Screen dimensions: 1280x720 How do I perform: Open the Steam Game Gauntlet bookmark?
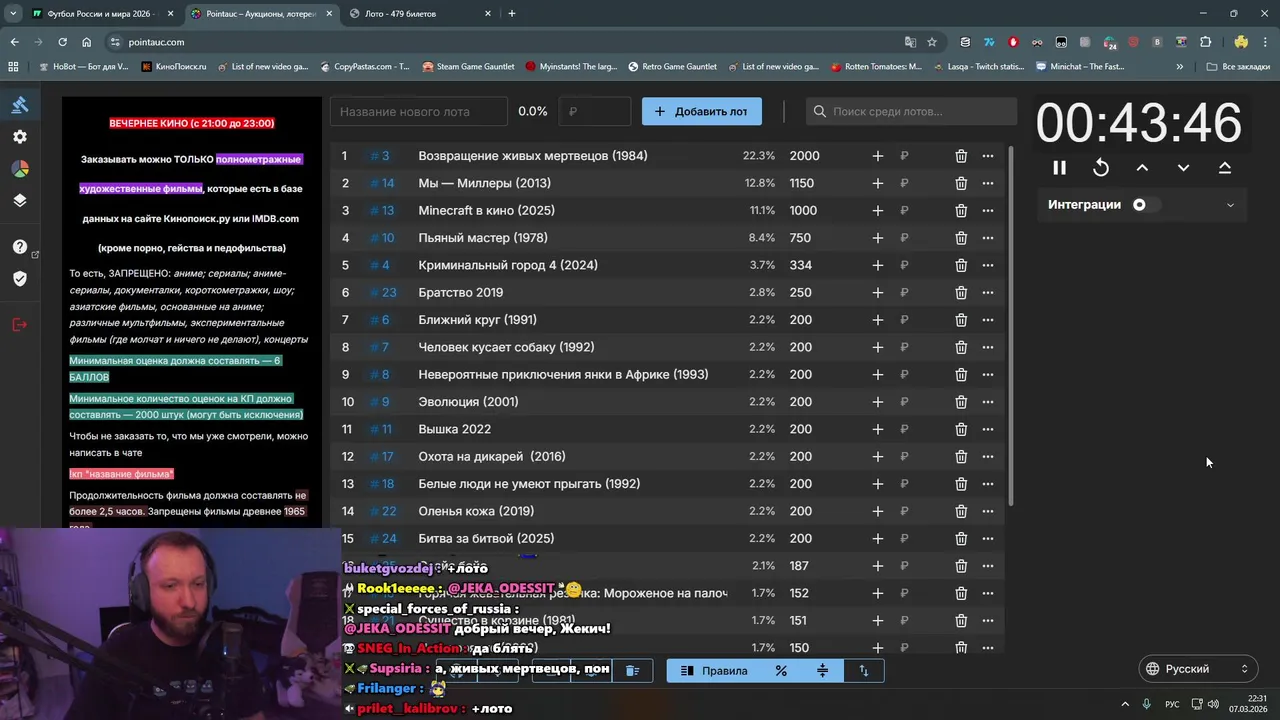[x=468, y=67]
